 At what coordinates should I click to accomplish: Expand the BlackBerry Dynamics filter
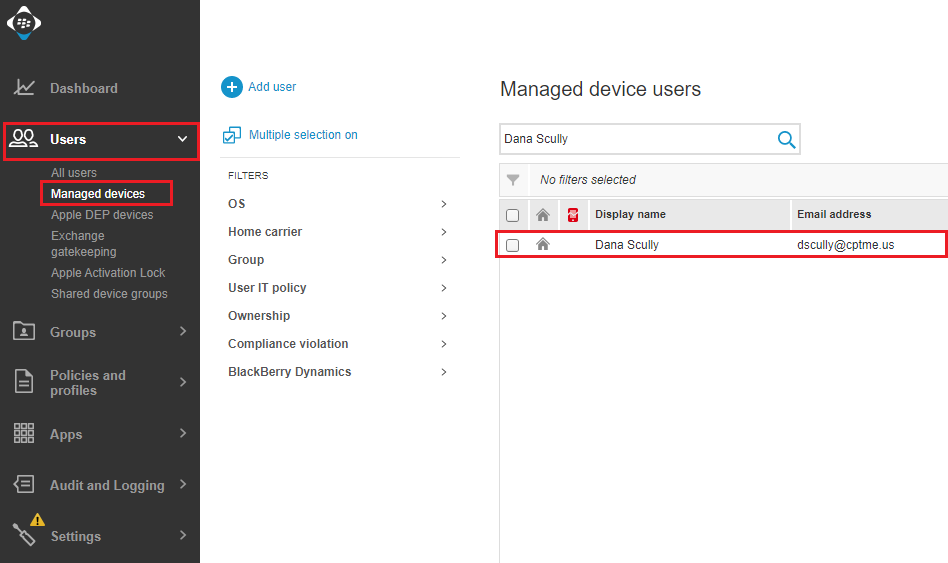[338, 372]
